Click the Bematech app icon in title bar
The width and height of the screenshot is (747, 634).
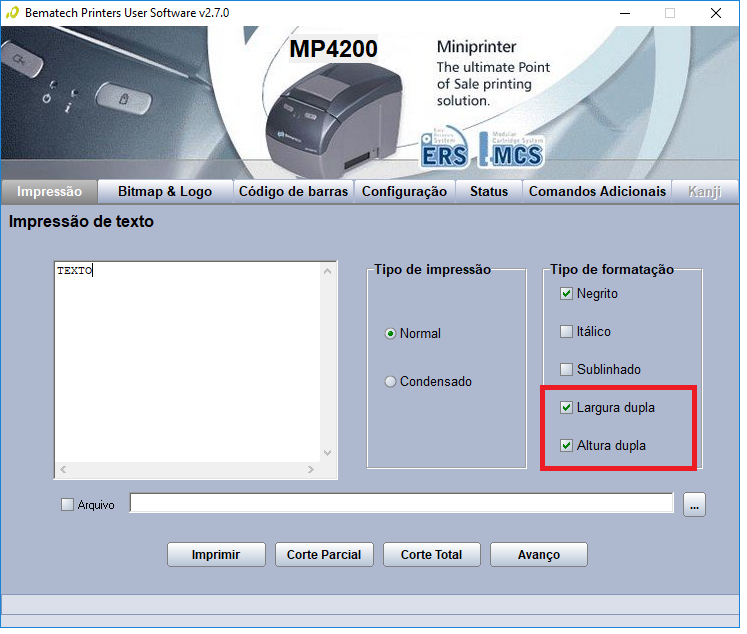[x=12, y=13]
